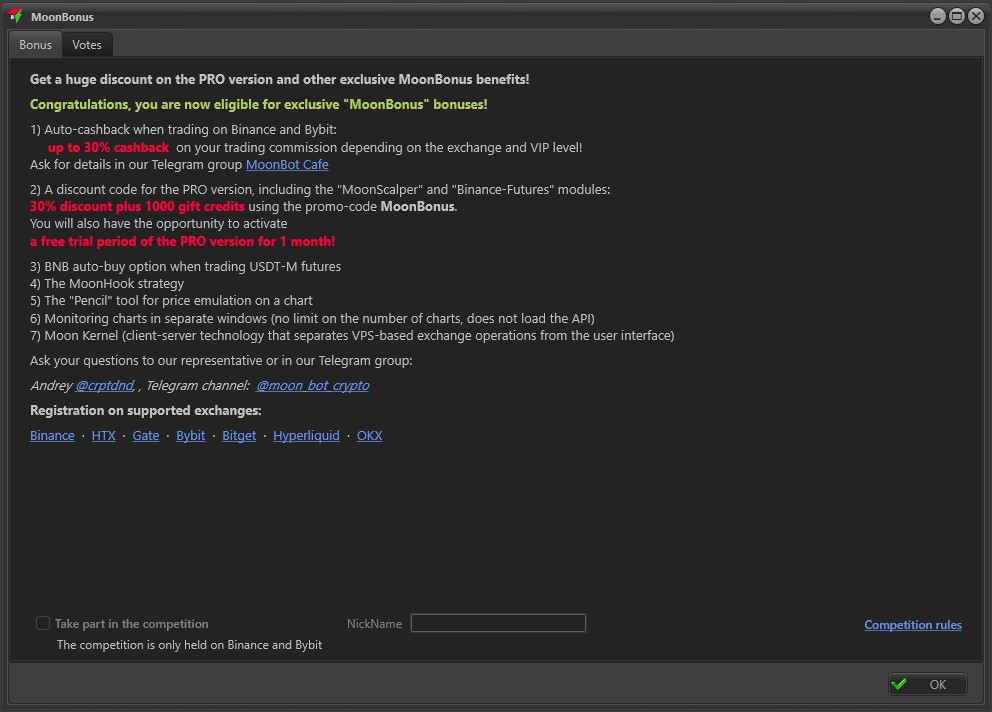
Task: Switch to the Bonus tab
Action: coord(35,45)
